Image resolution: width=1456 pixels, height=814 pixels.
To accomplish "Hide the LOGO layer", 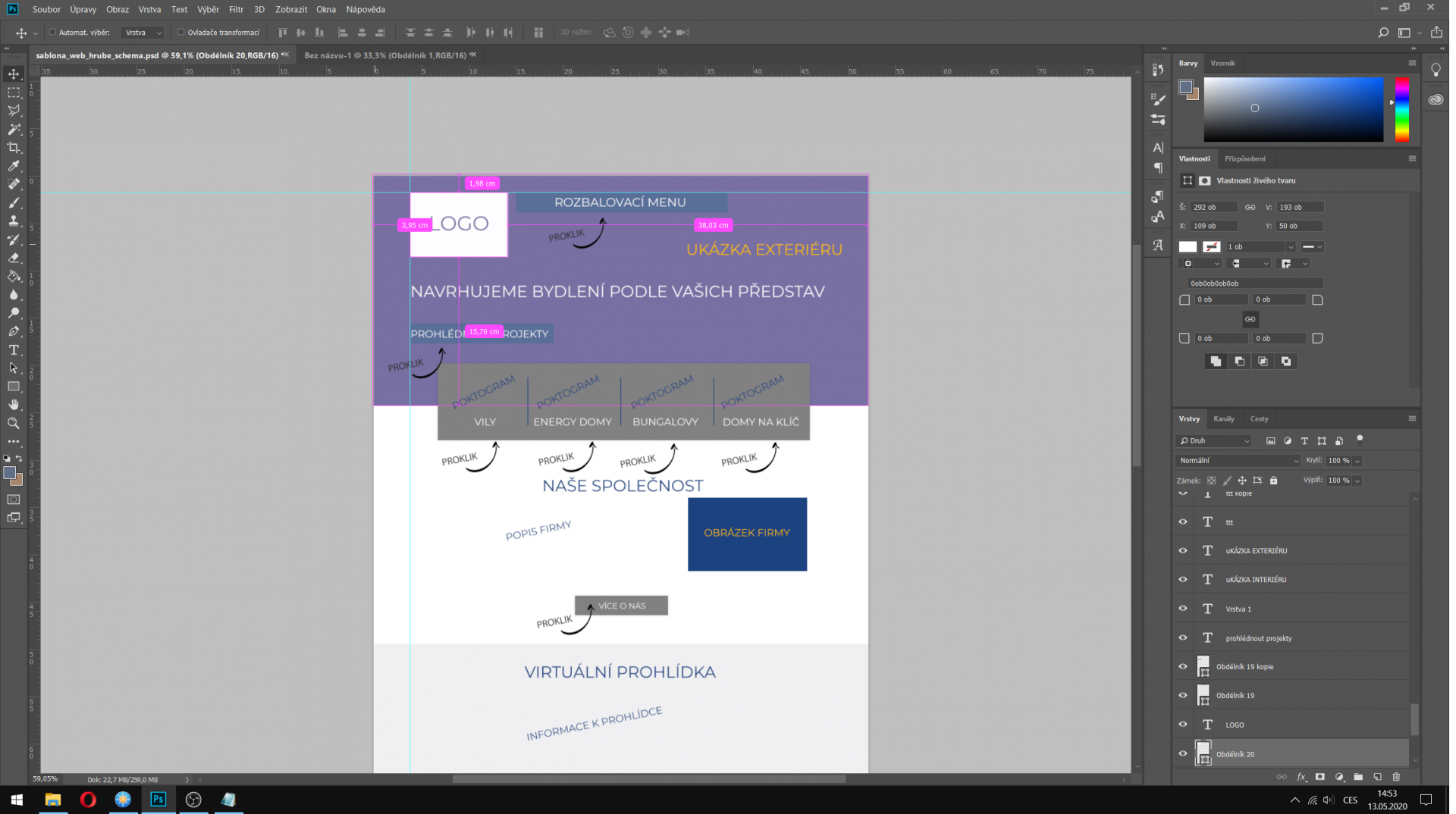I will 1183,725.
